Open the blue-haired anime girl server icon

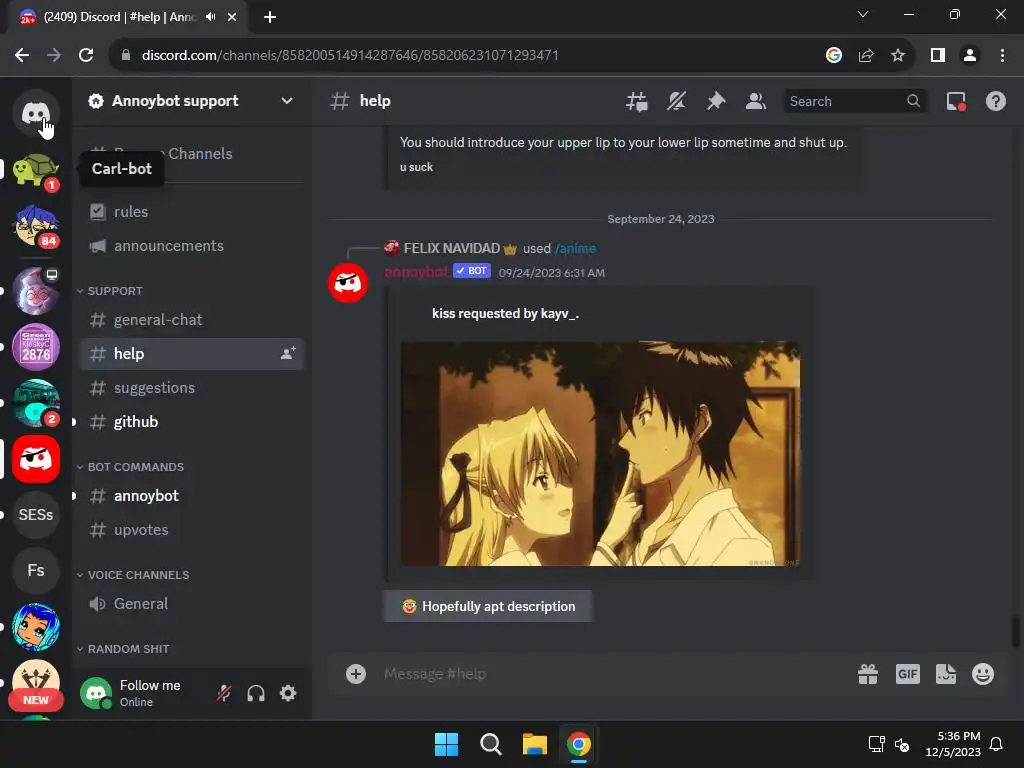[x=36, y=627]
